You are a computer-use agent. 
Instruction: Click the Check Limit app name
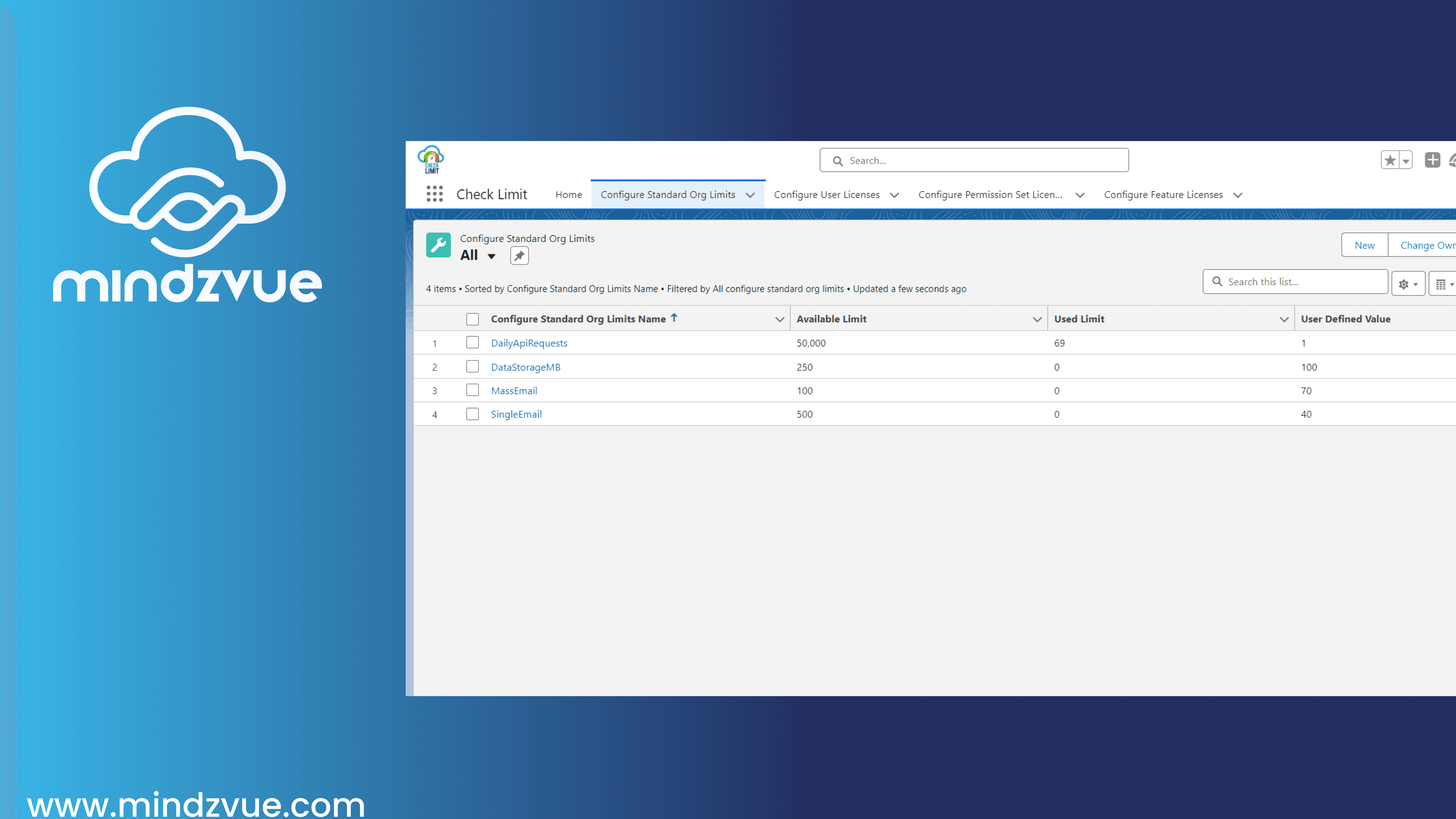[x=491, y=195]
